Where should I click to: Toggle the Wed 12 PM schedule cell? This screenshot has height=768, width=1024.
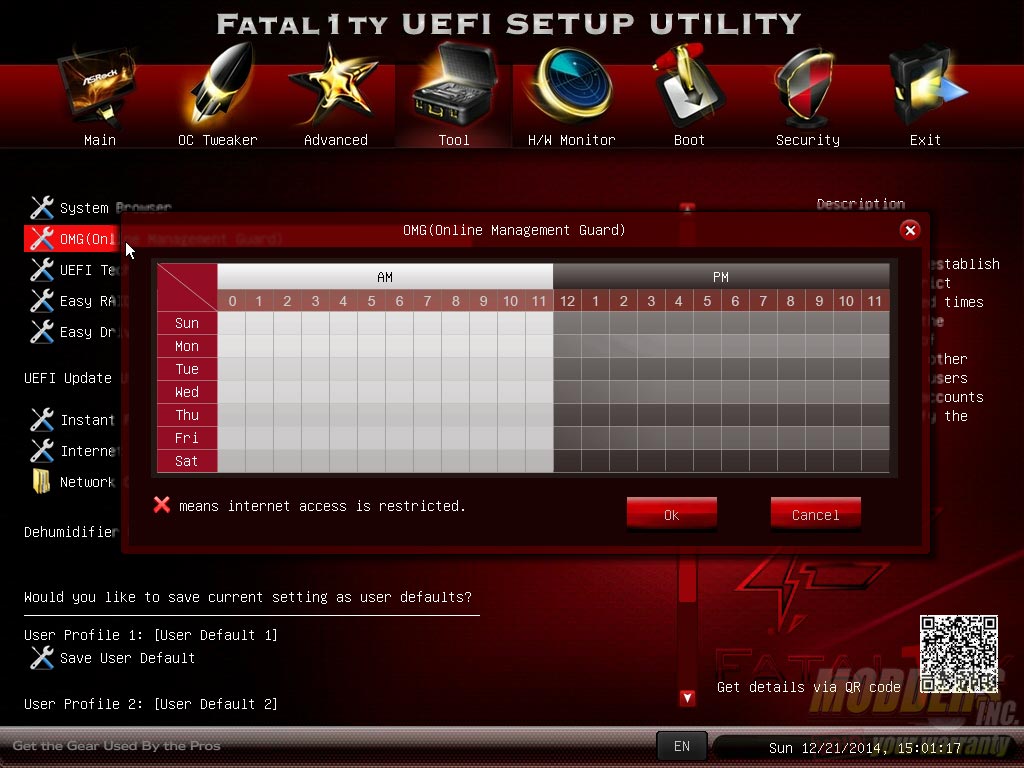point(567,392)
